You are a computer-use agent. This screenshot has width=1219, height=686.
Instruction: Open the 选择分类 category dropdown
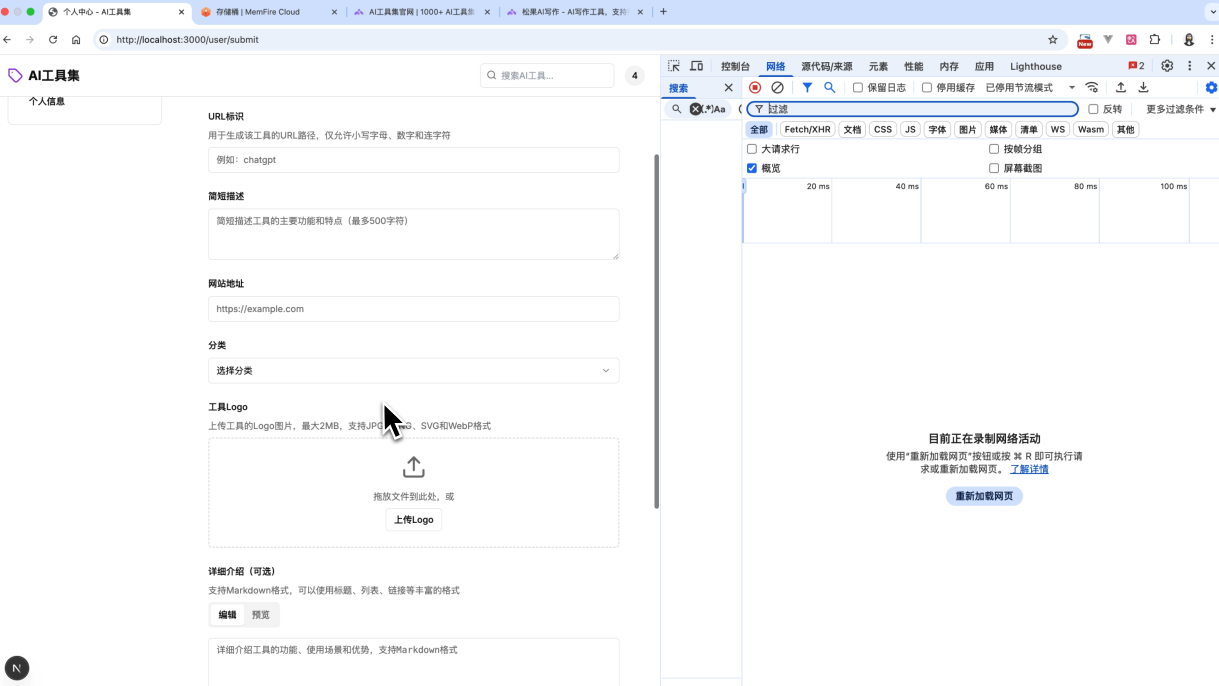pos(413,371)
